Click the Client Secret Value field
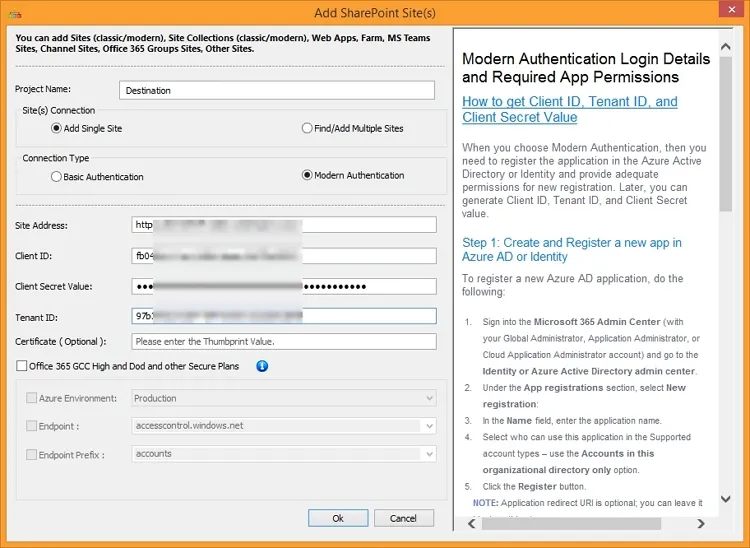This screenshot has height=548, width=750. [284, 286]
